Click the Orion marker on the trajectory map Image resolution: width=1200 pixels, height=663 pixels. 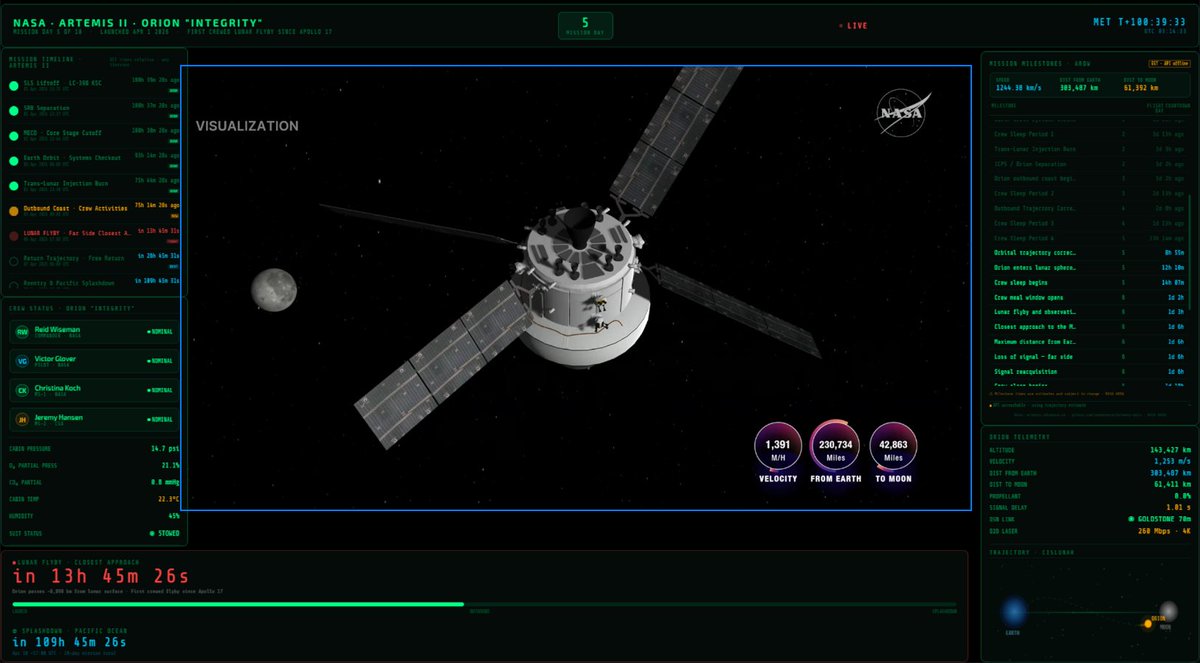[x=1149, y=626]
